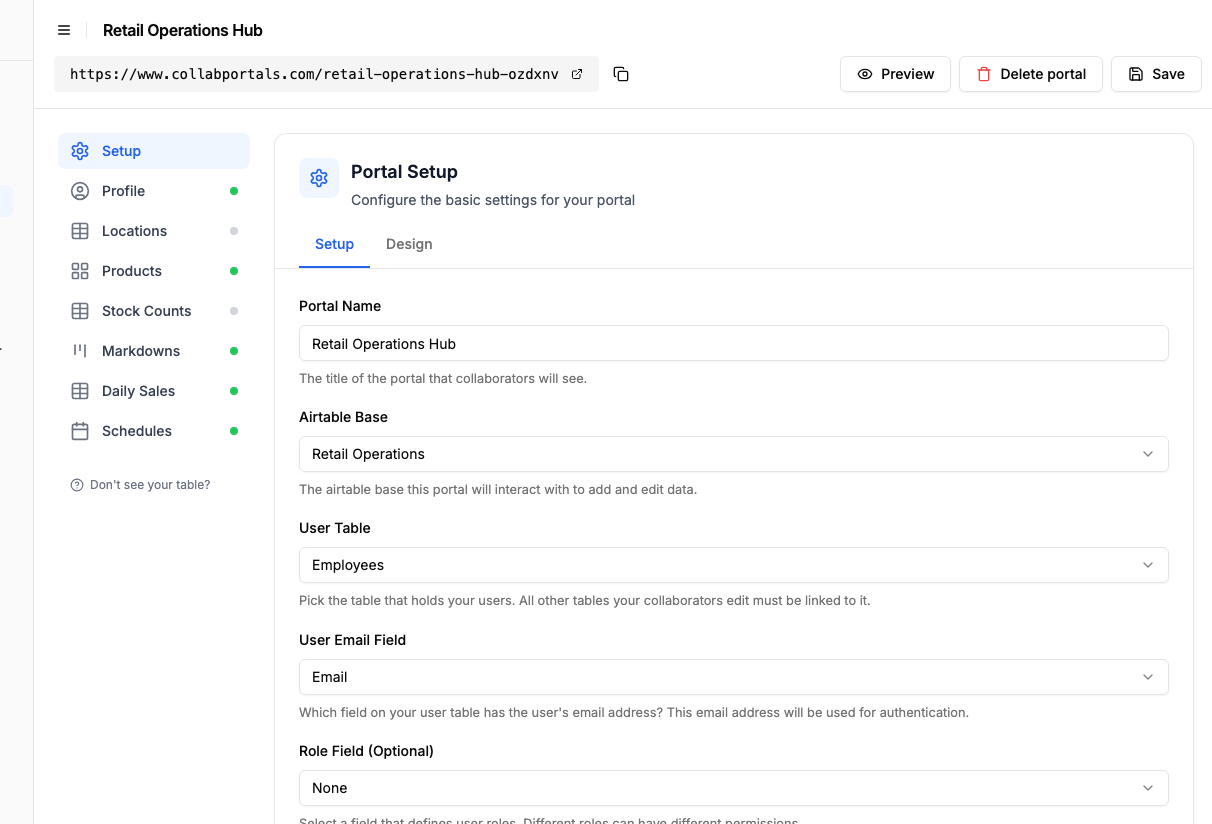
Task: Open Setup in the sidebar
Action: click(x=154, y=151)
